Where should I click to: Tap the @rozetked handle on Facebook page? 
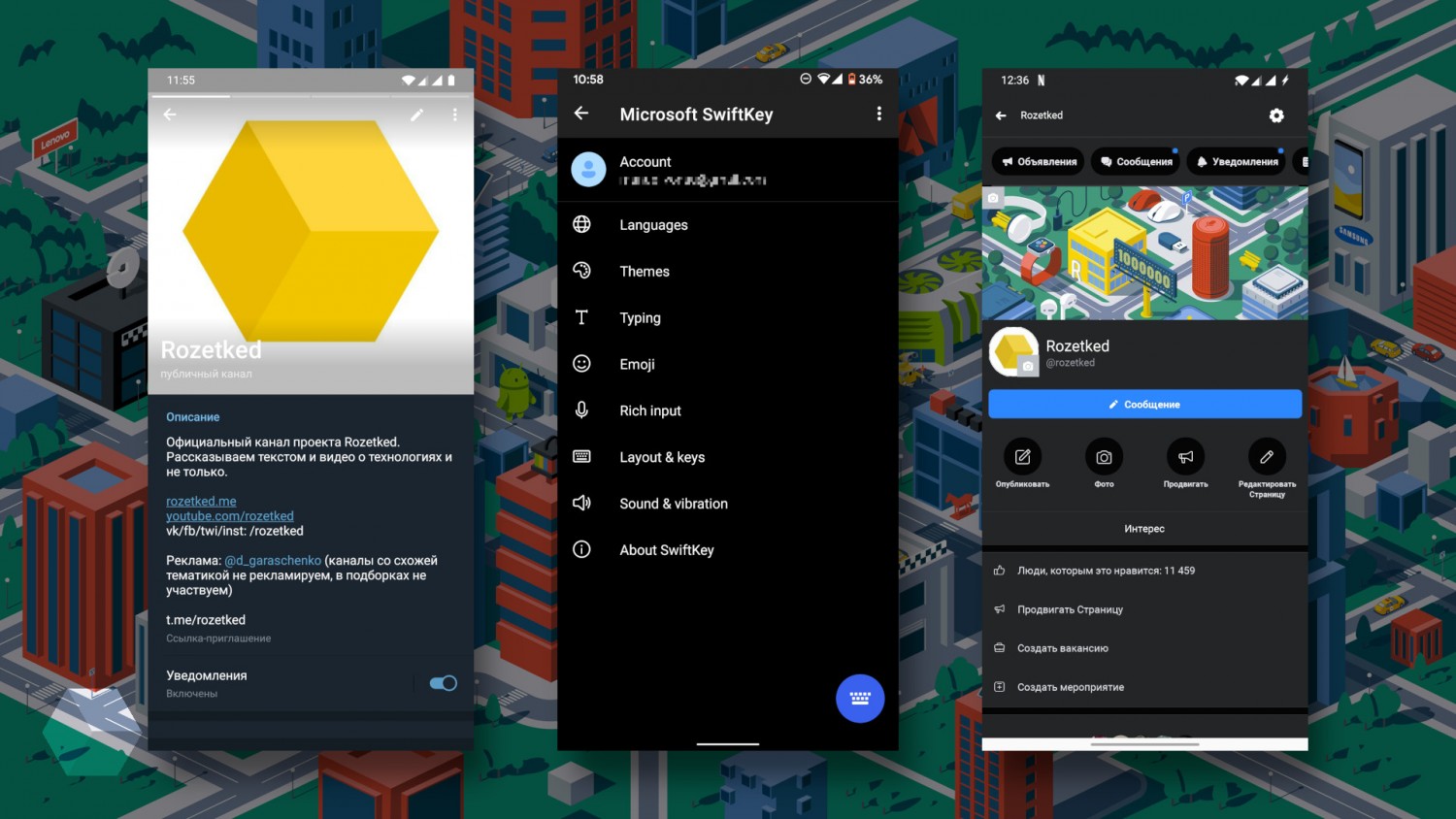click(x=1070, y=363)
